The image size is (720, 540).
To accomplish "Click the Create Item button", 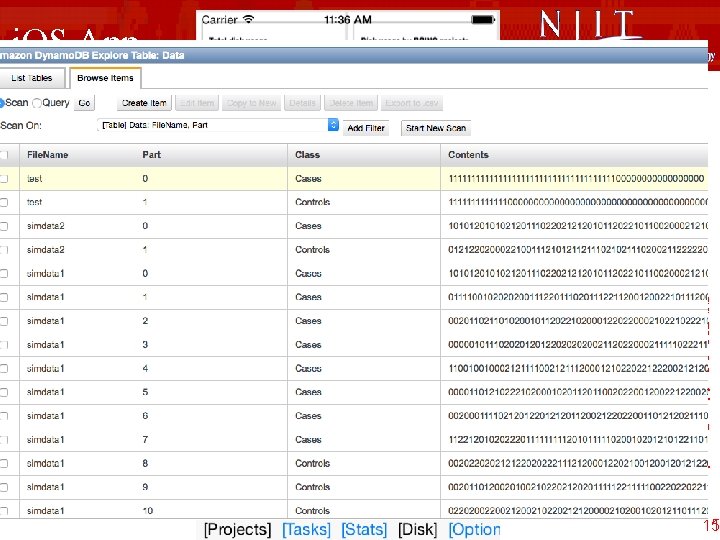I will coord(144,103).
